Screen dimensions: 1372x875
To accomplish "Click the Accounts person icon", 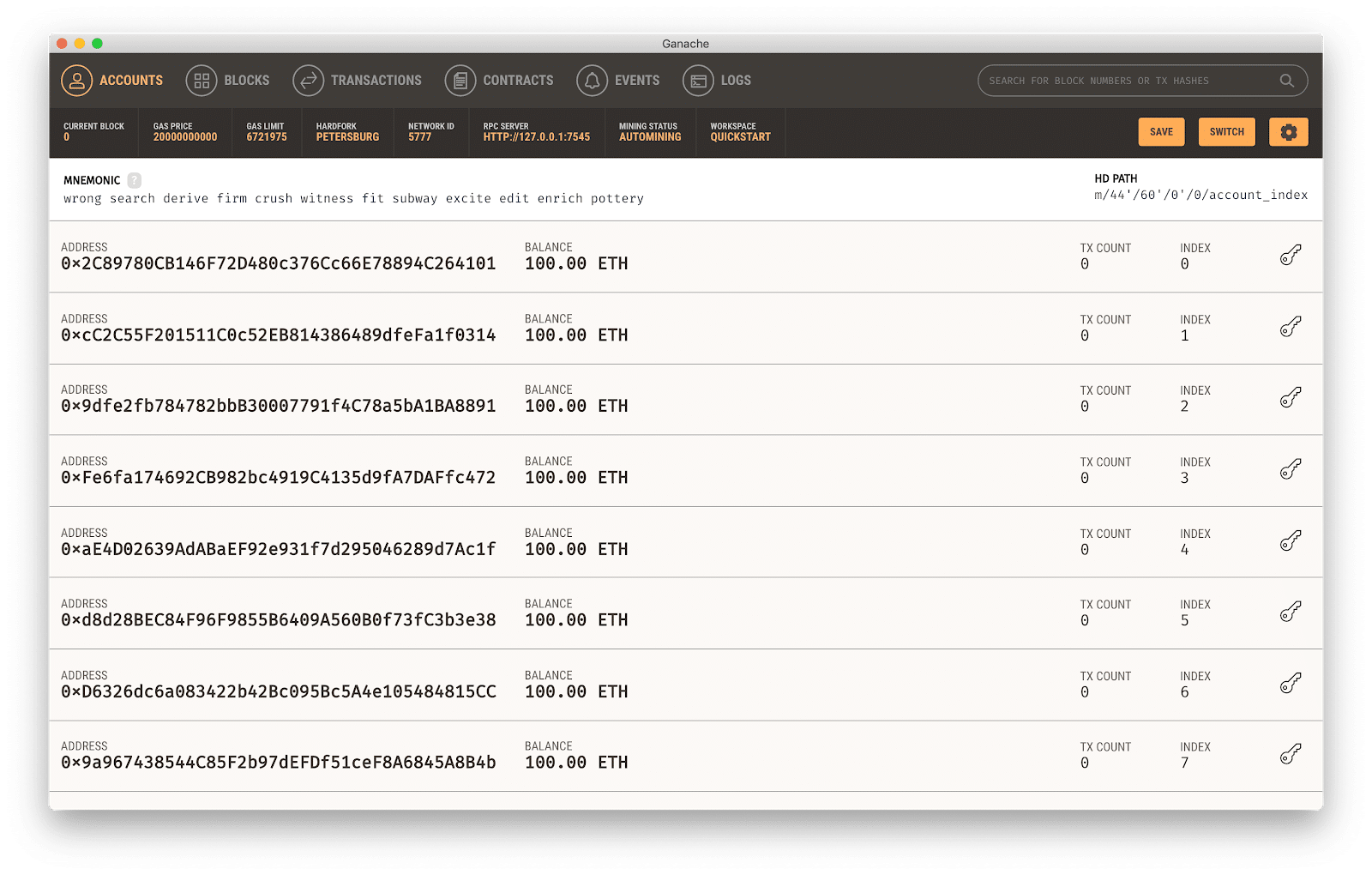I will (x=76, y=81).
